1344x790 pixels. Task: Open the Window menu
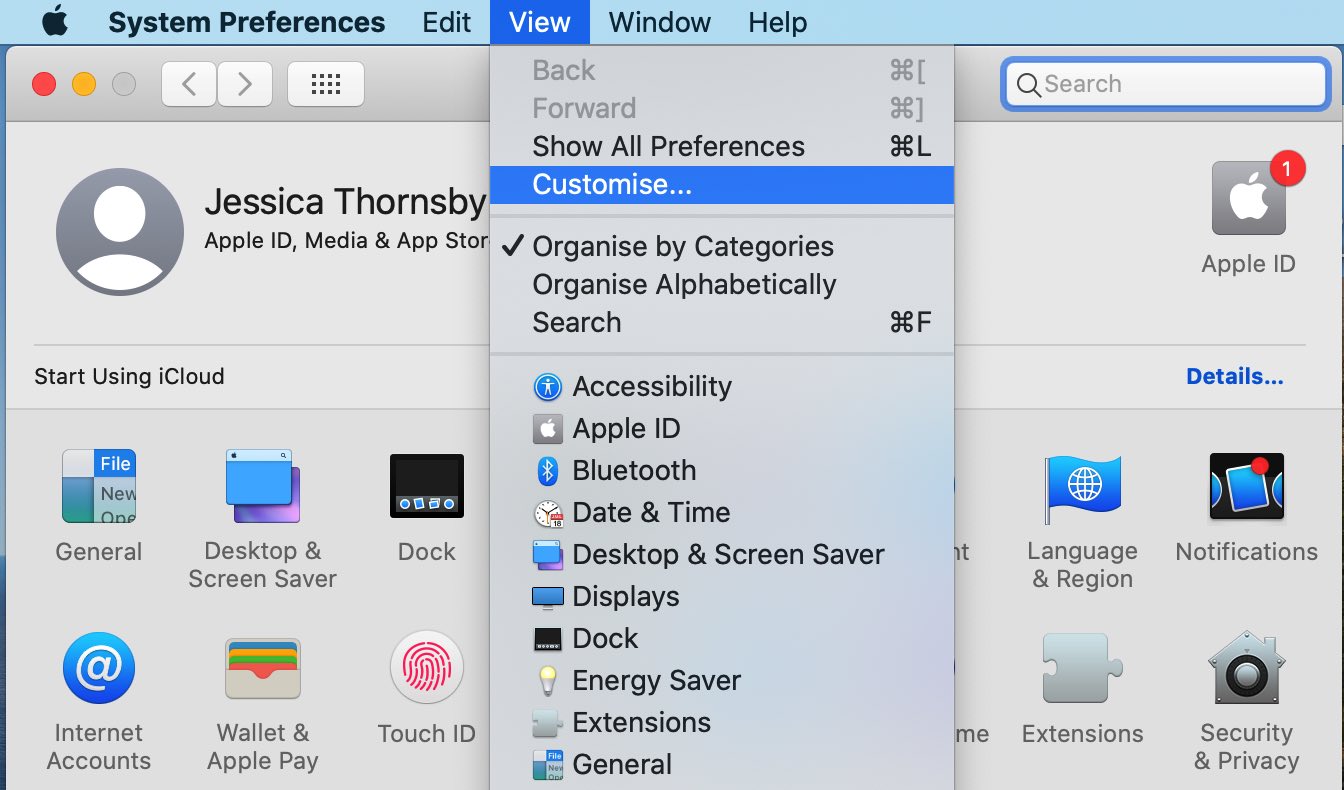(658, 22)
